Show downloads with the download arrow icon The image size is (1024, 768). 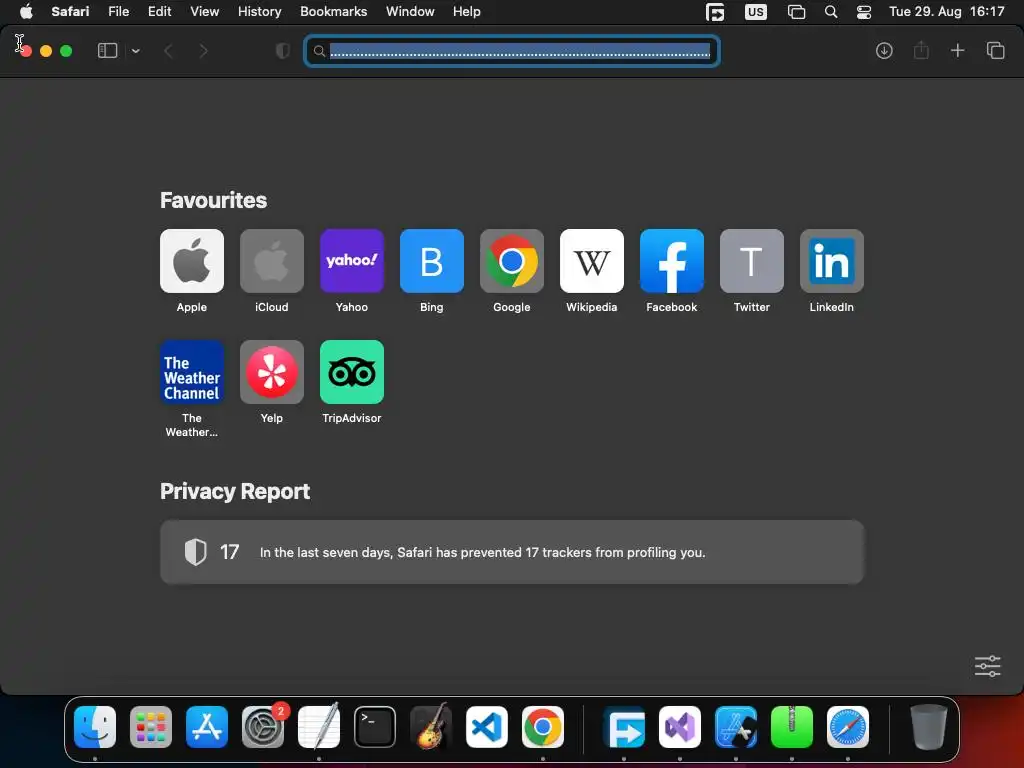coord(884,51)
